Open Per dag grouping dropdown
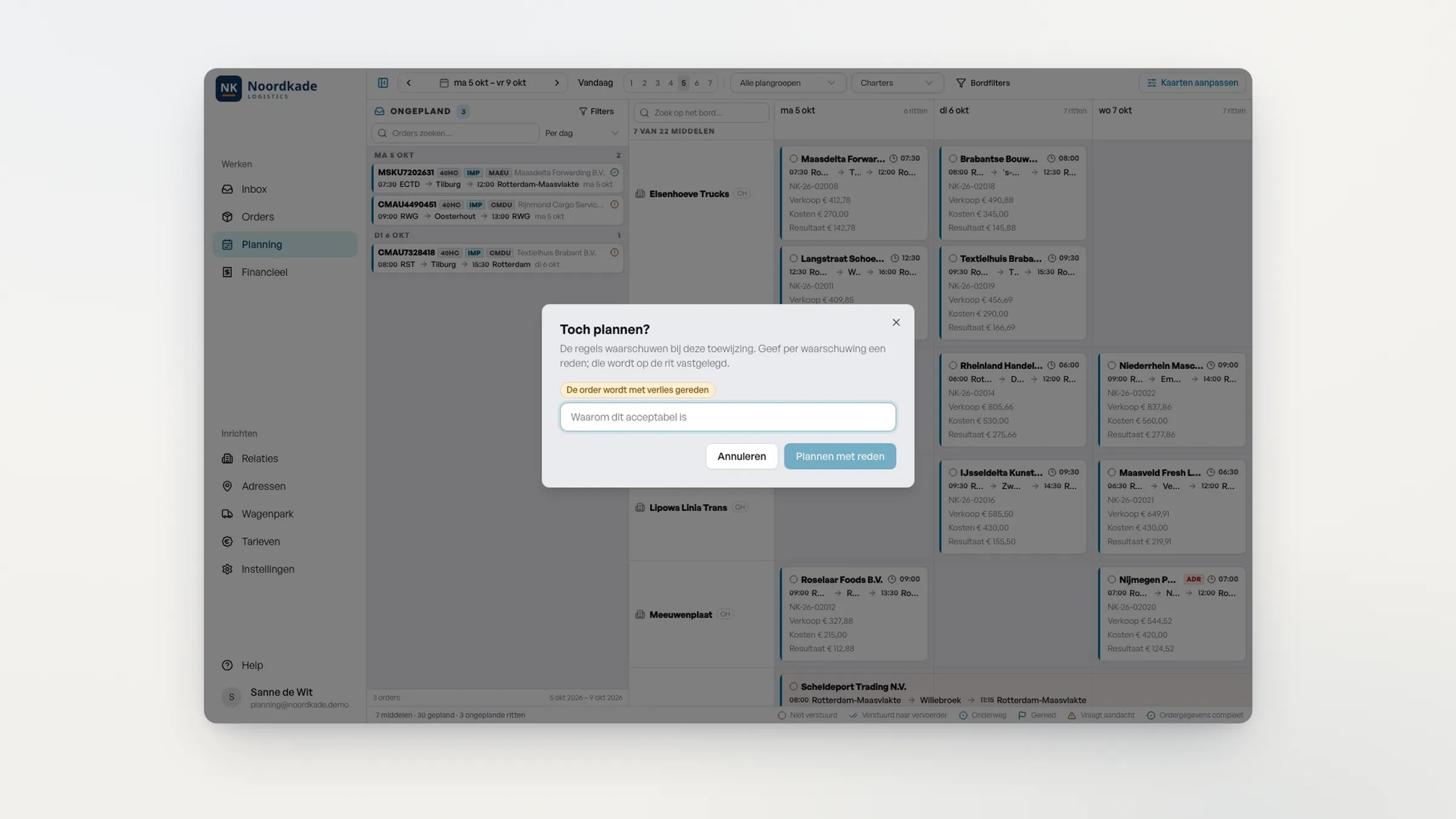This screenshot has height=819, width=1456. 581,133
